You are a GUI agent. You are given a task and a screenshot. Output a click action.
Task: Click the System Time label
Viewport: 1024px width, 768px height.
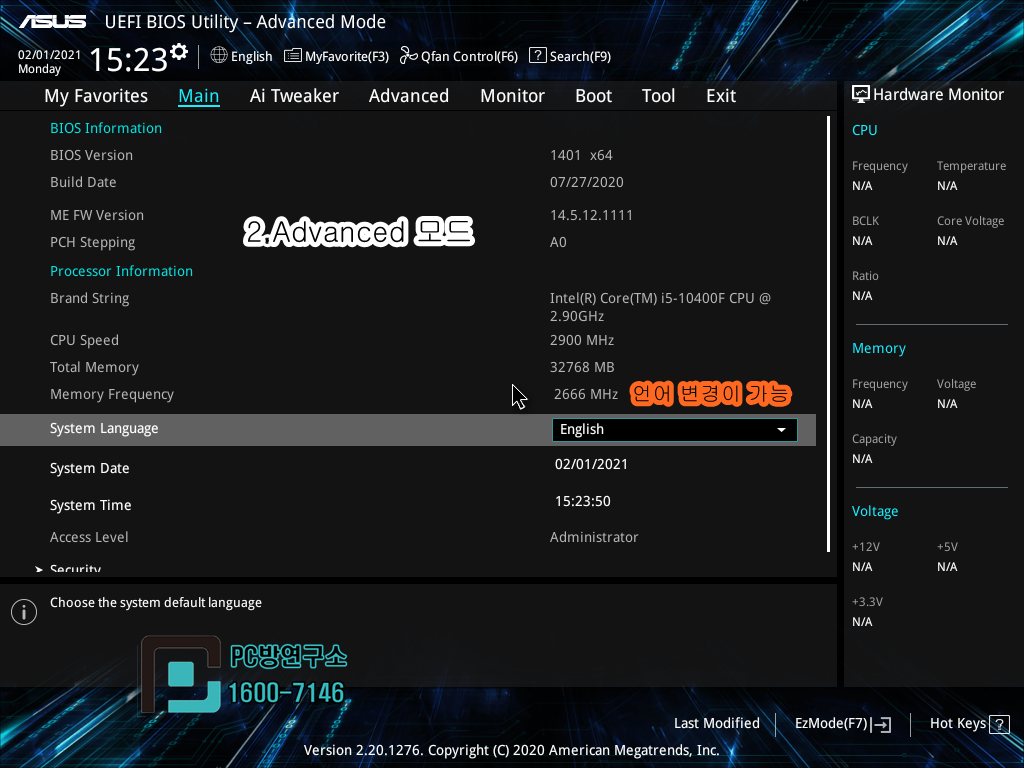pos(90,505)
